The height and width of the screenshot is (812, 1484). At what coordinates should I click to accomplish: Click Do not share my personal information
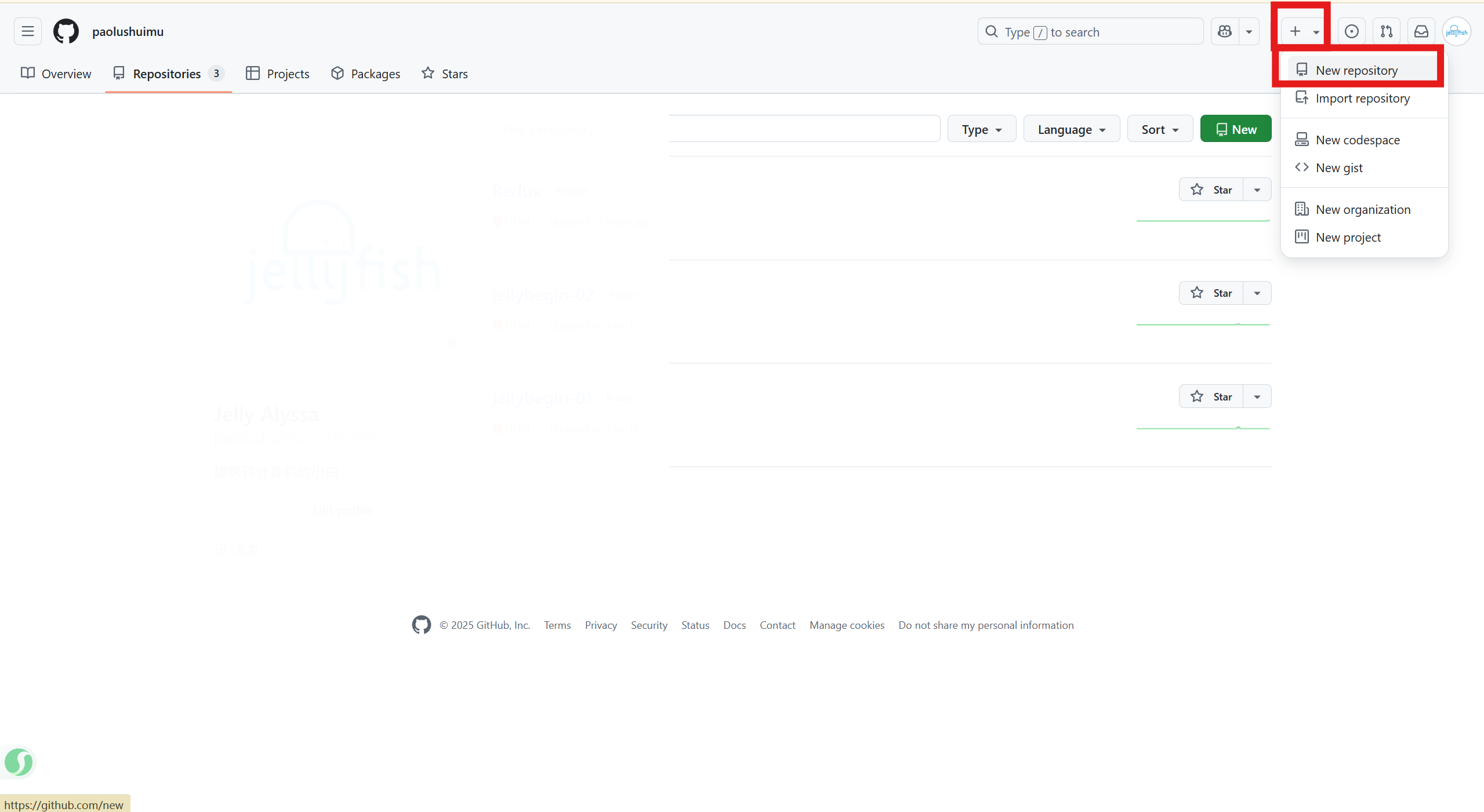pyautogui.click(x=986, y=625)
